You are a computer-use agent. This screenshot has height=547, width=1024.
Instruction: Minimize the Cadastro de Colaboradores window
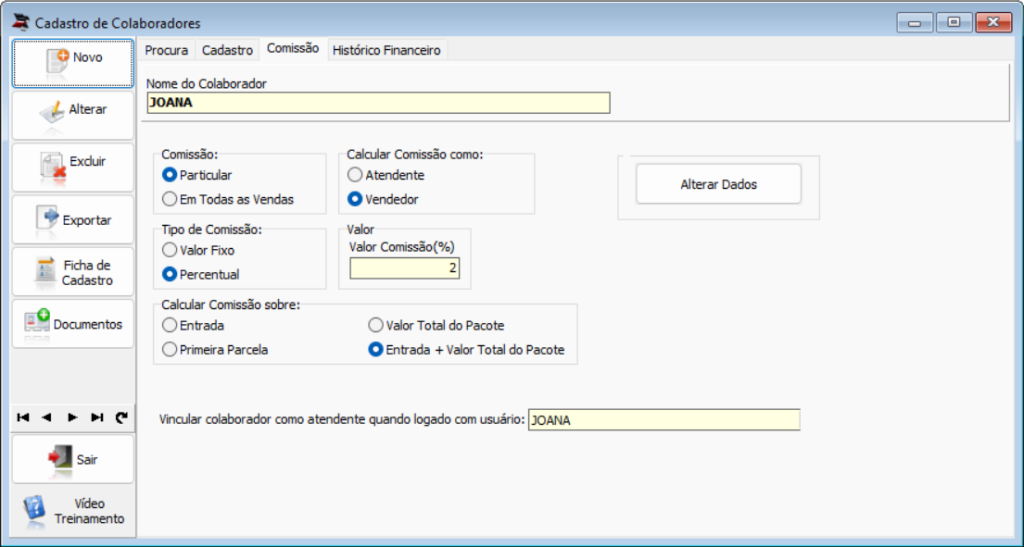click(914, 22)
